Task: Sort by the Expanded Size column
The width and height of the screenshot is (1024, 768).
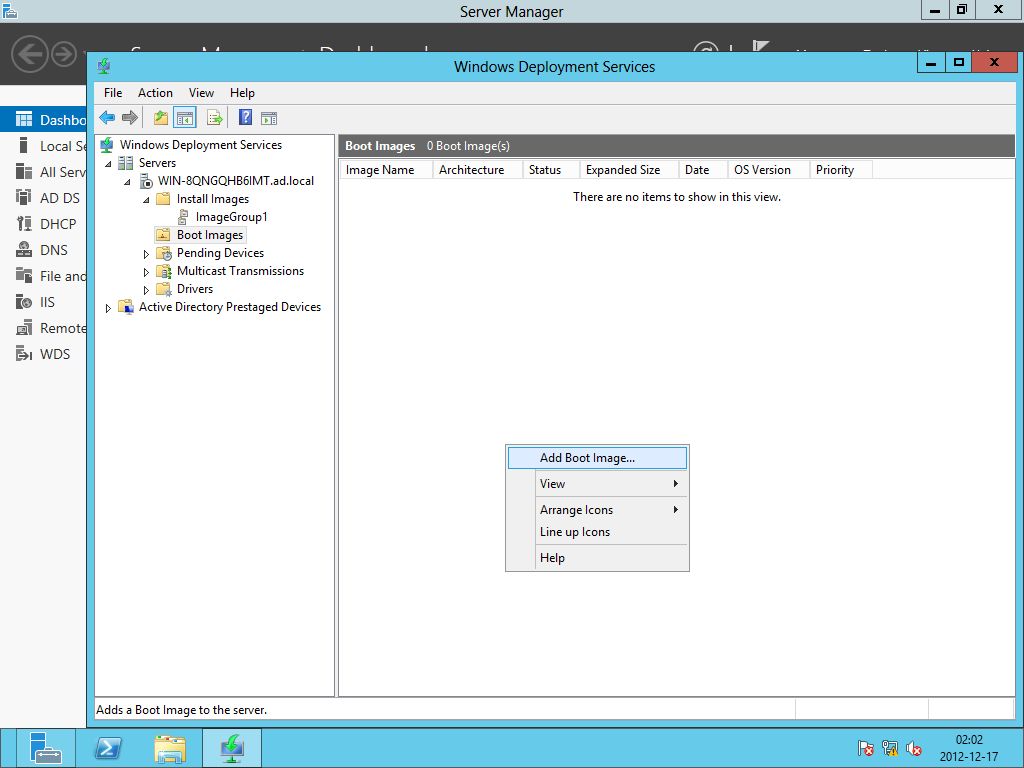Action: tap(629, 170)
